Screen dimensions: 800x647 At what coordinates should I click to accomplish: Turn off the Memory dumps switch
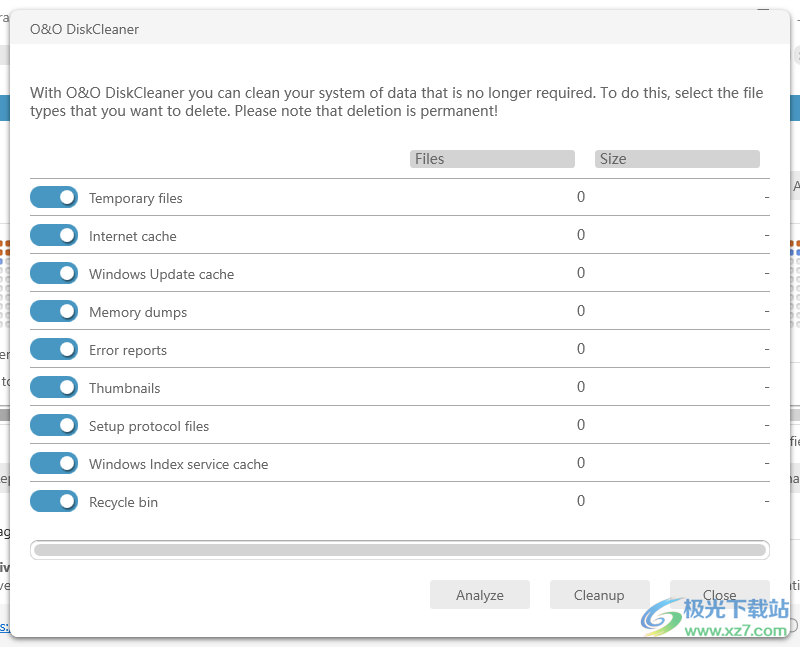point(54,311)
